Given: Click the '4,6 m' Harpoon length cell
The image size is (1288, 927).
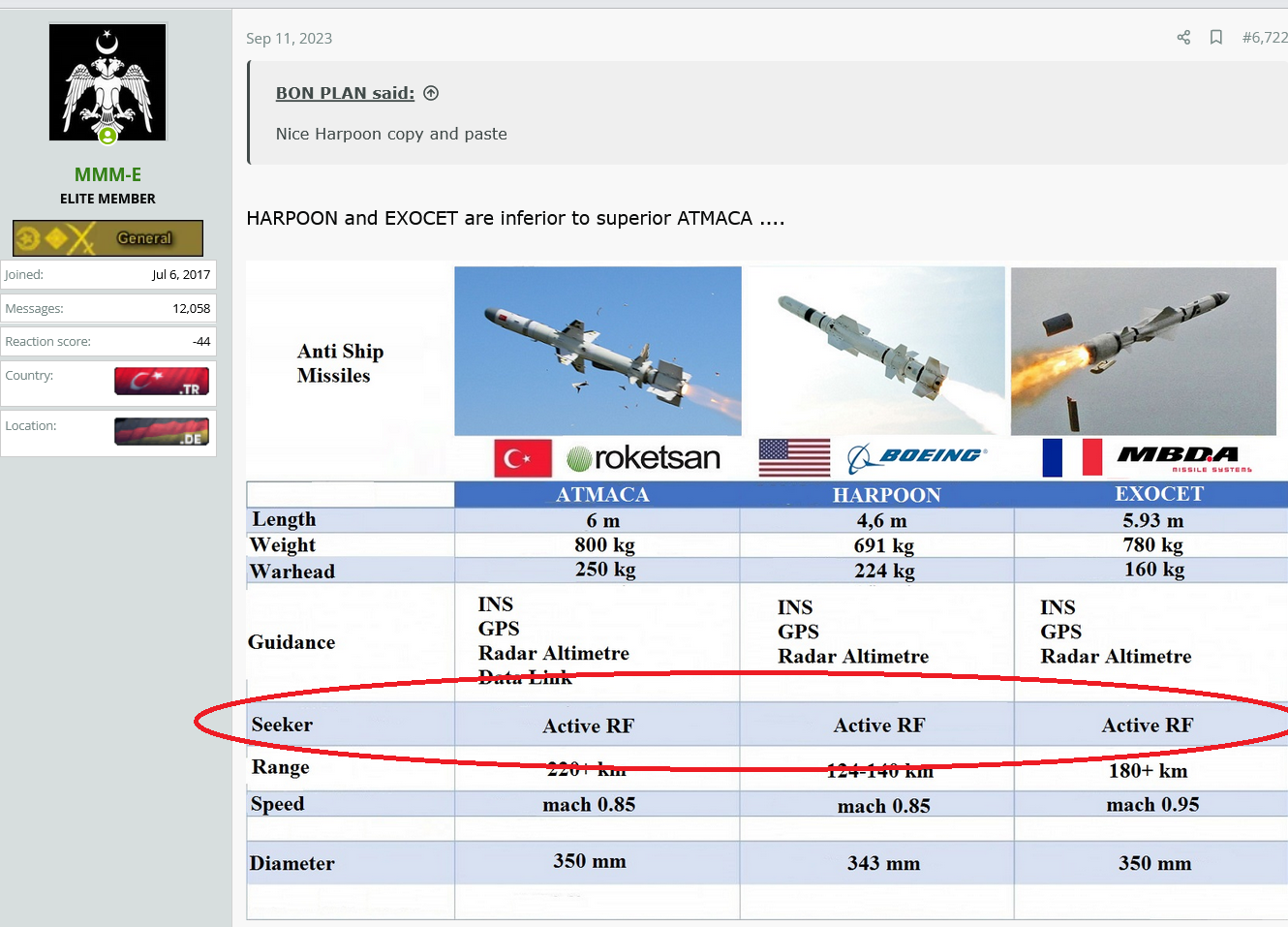Looking at the screenshot, I should coord(882,521).
